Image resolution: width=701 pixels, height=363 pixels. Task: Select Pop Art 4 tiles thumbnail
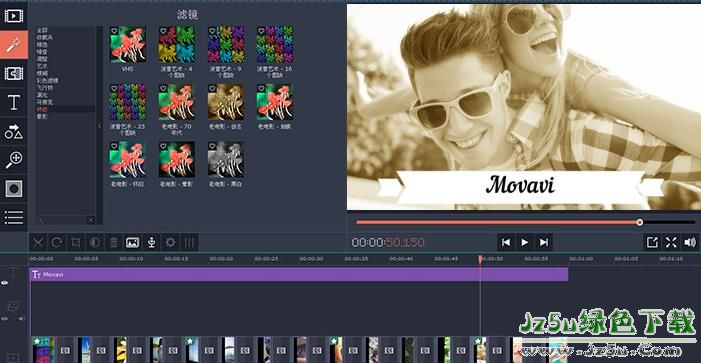coord(177,44)
